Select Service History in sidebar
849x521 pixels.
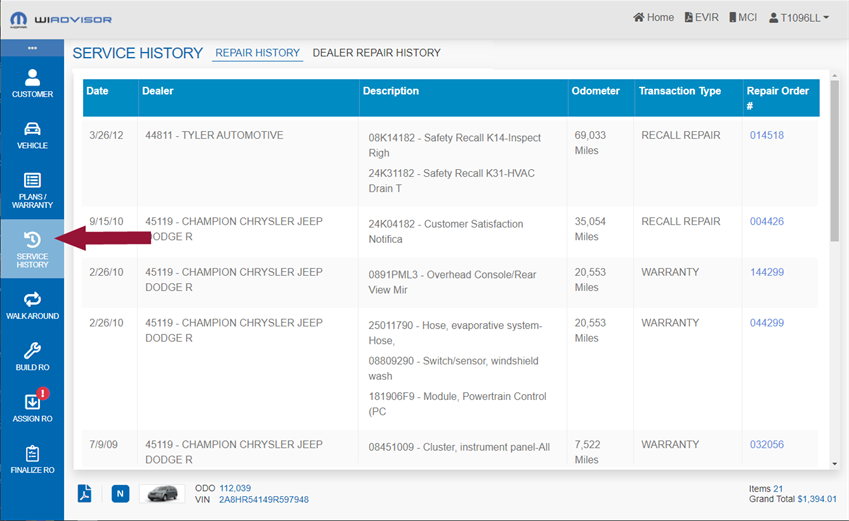[32, 249]
